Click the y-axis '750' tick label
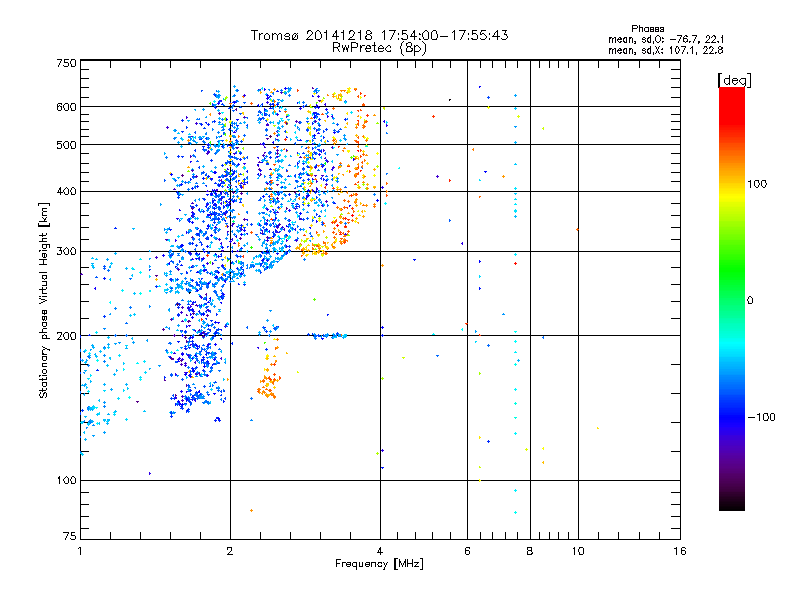The width and height of the screenshot is (800, 600). click(66, 63)
